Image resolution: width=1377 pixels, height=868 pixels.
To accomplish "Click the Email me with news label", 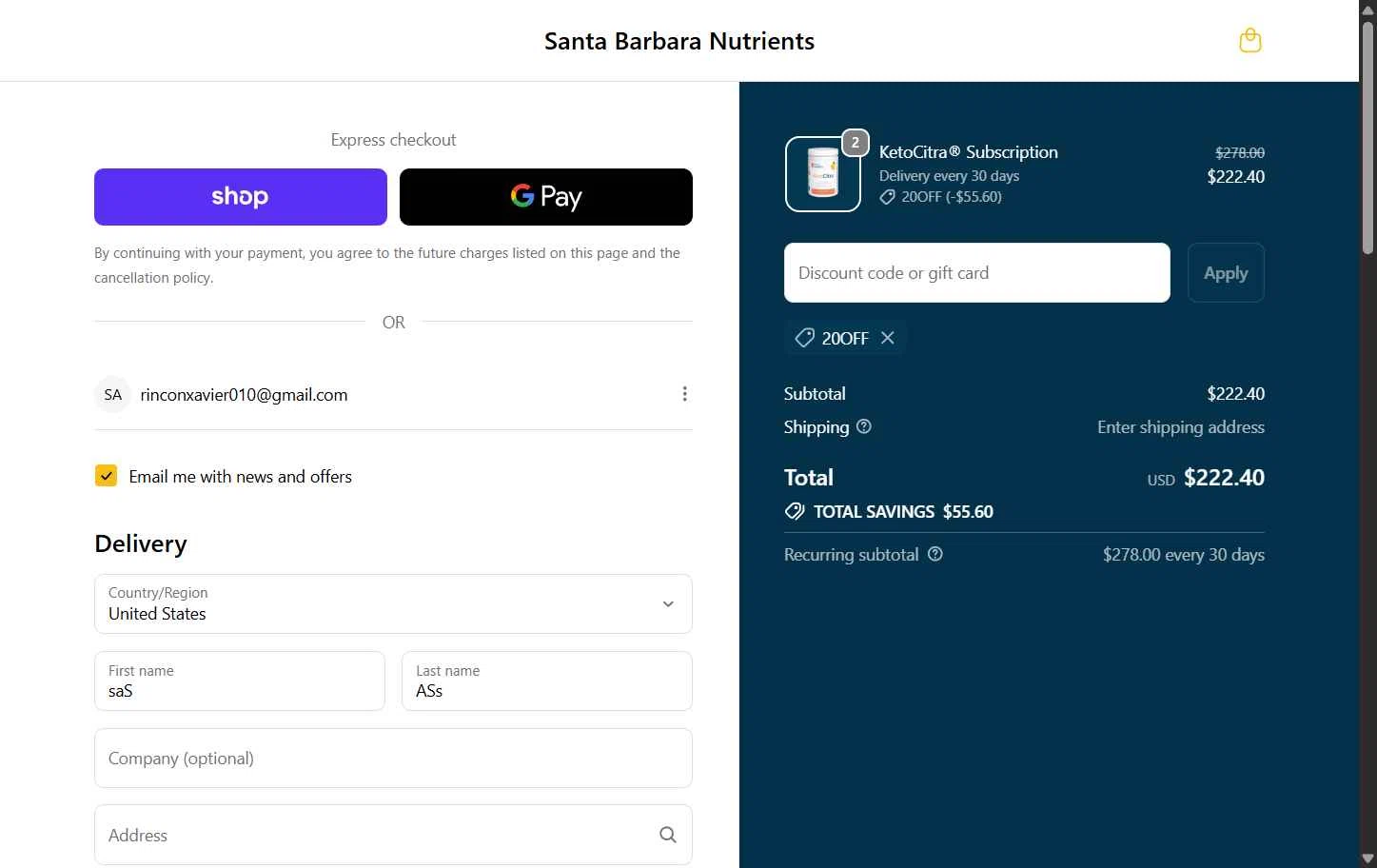I will pos(240,477).
